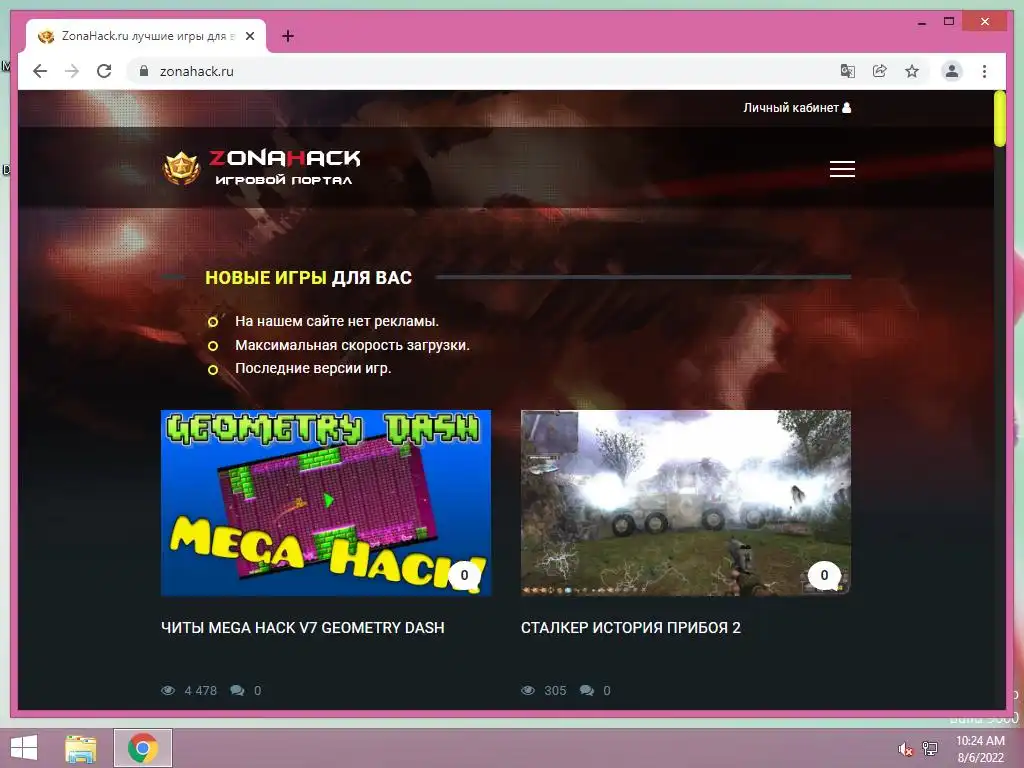Open File Explorer from the taskbar

click(81, 748)
